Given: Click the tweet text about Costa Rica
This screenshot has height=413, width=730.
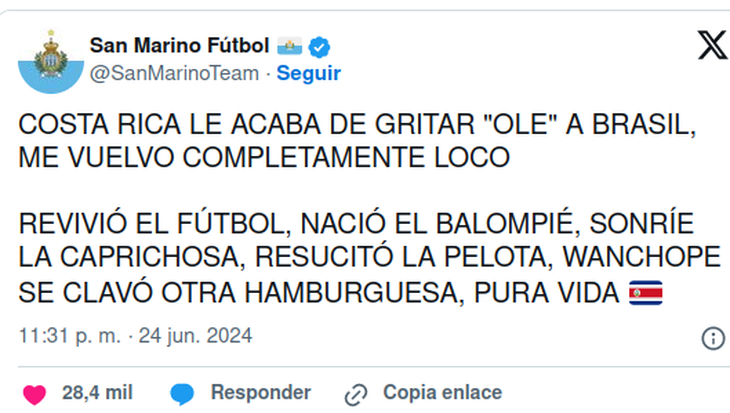Looking at the screenshot, I should [358, 141].
